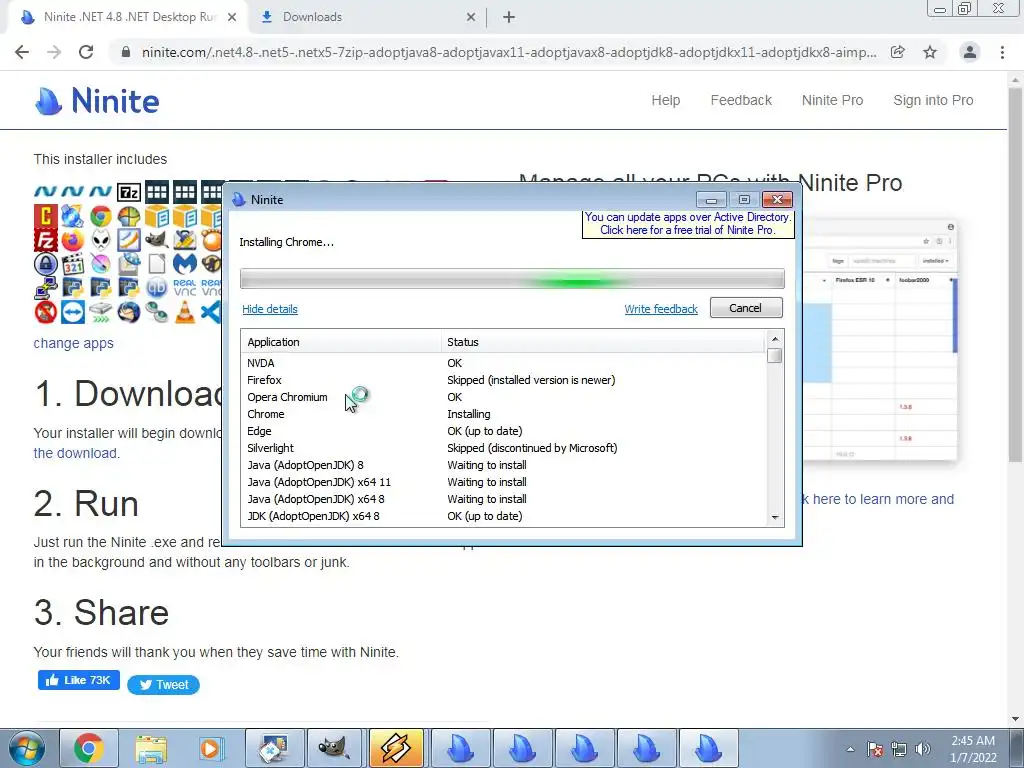Screen dimensions: 1024x768
Task: Select the Silverlight row in the list
Action: [504, 448]
